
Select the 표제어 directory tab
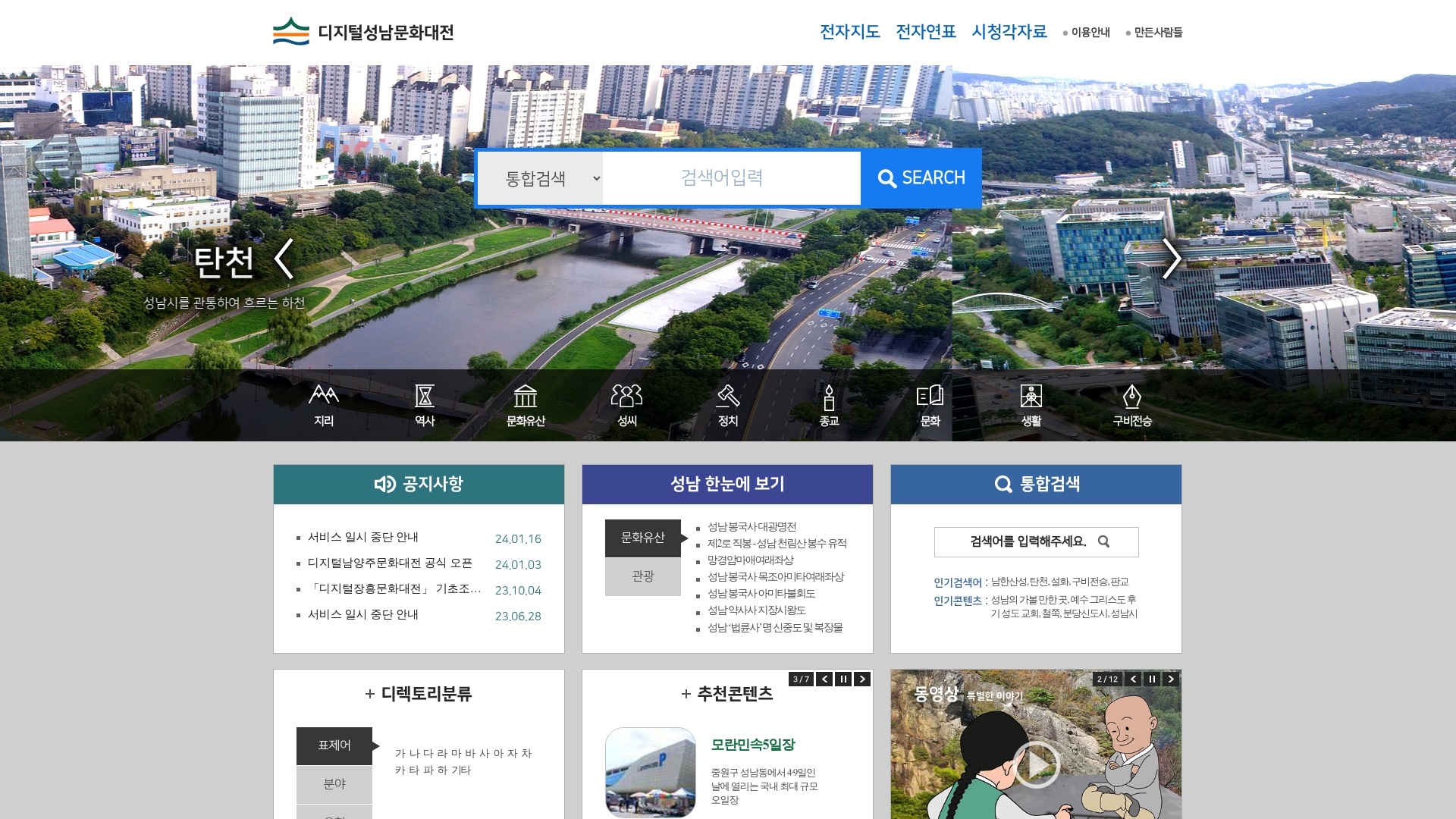point(334,745)
